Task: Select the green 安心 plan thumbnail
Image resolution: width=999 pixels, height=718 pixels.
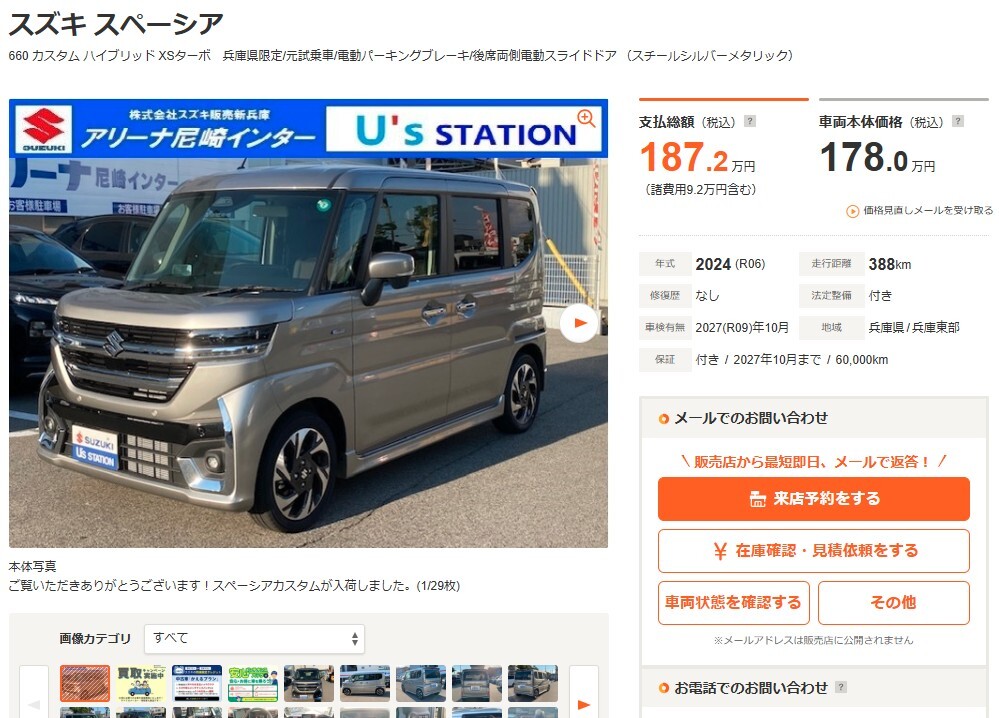Action: pyautogui.click(x=253, y=684)
